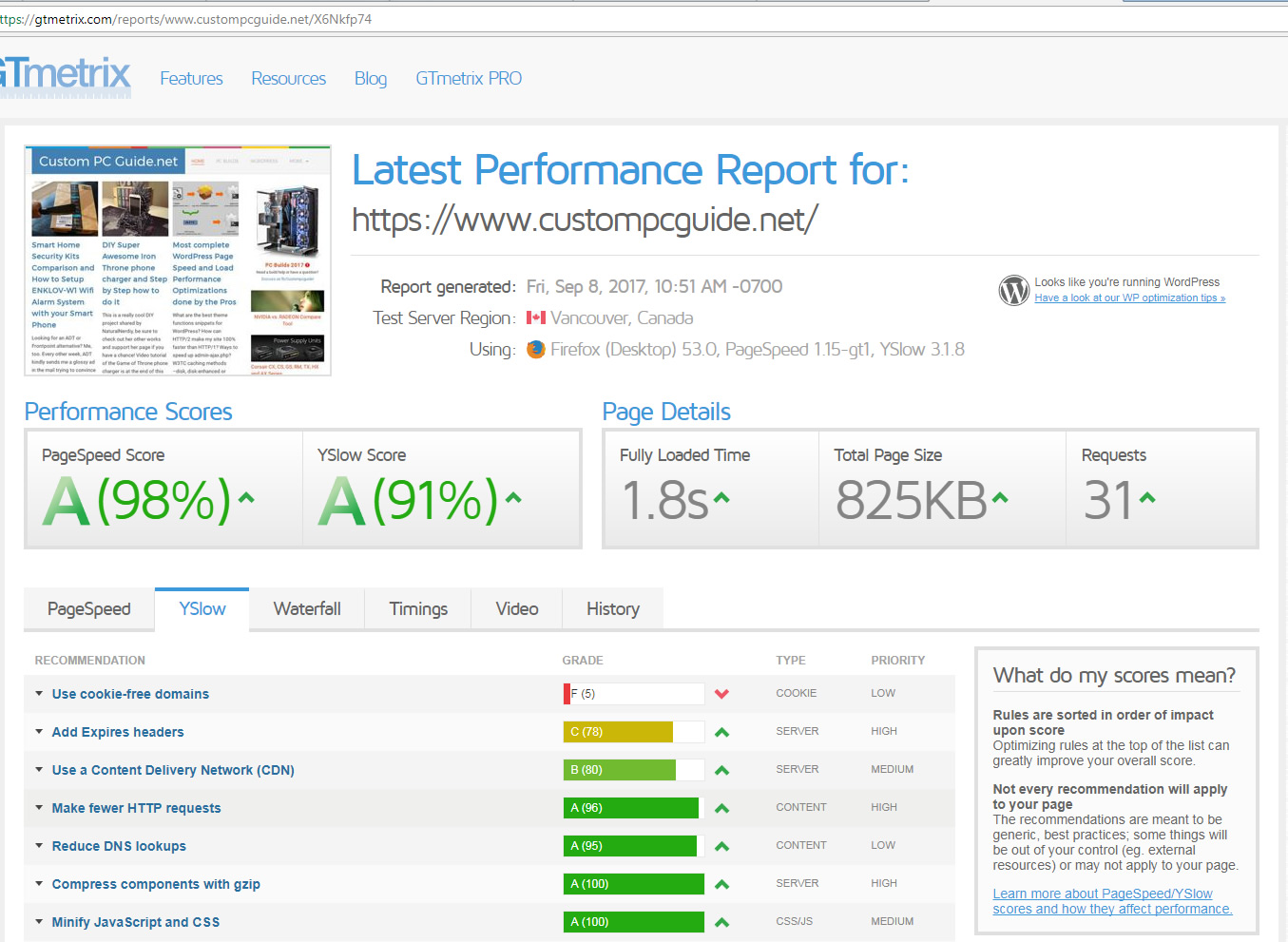This screenshot has height=942, width=1288.
Task: Click green arrow for Minify JavaScript and CSS
Action: pos(721,922)
